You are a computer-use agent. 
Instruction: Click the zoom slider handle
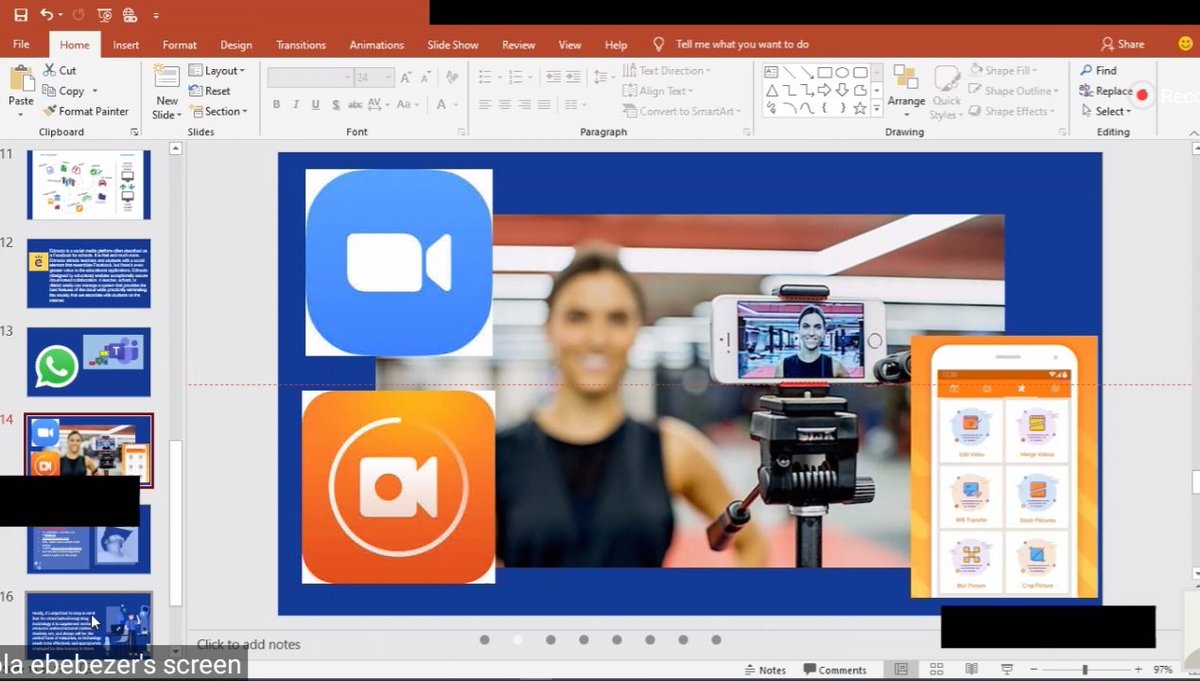(1085, 669)
